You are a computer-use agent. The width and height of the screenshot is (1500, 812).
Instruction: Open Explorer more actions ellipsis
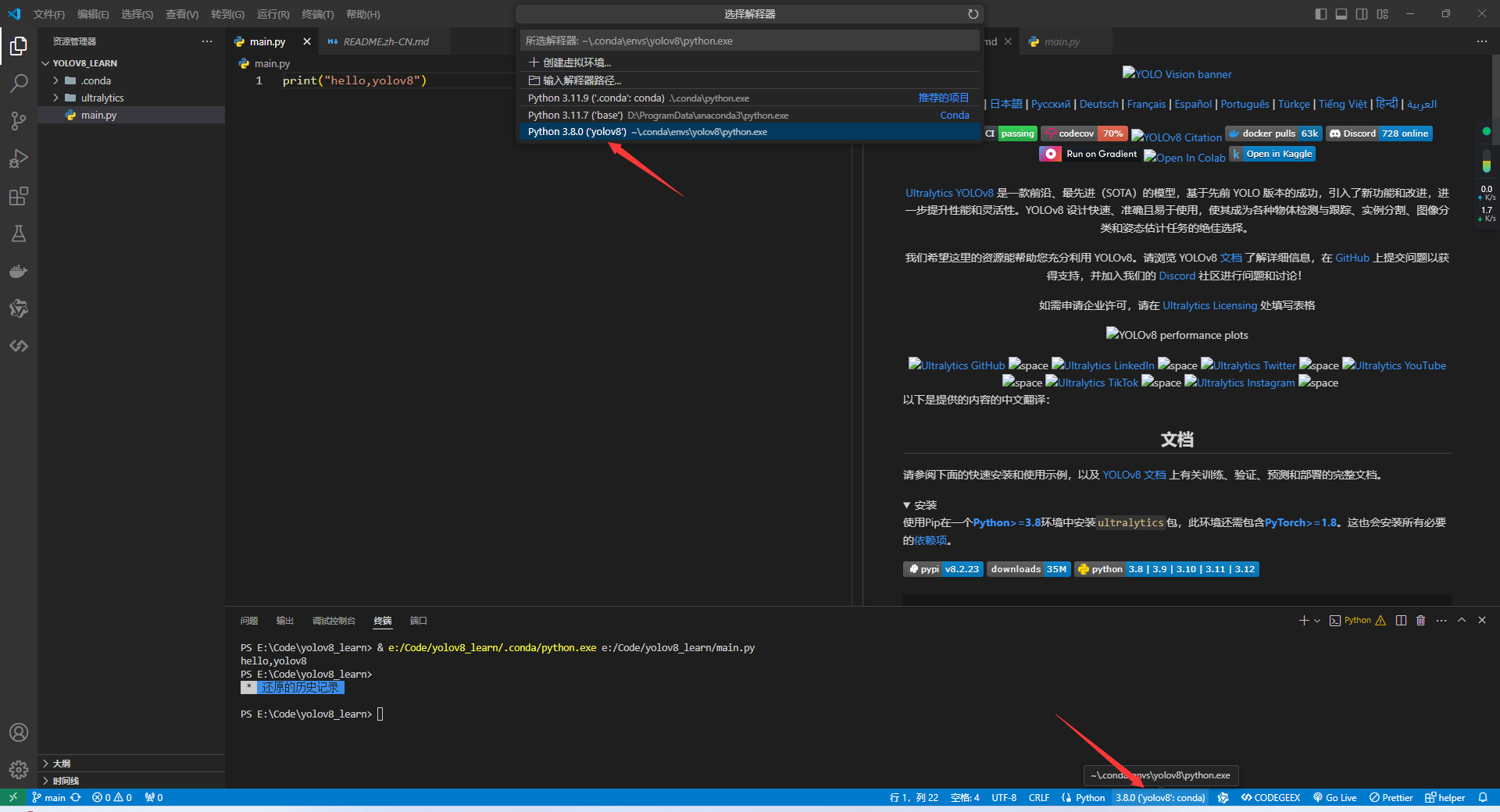tap(207, 41)
